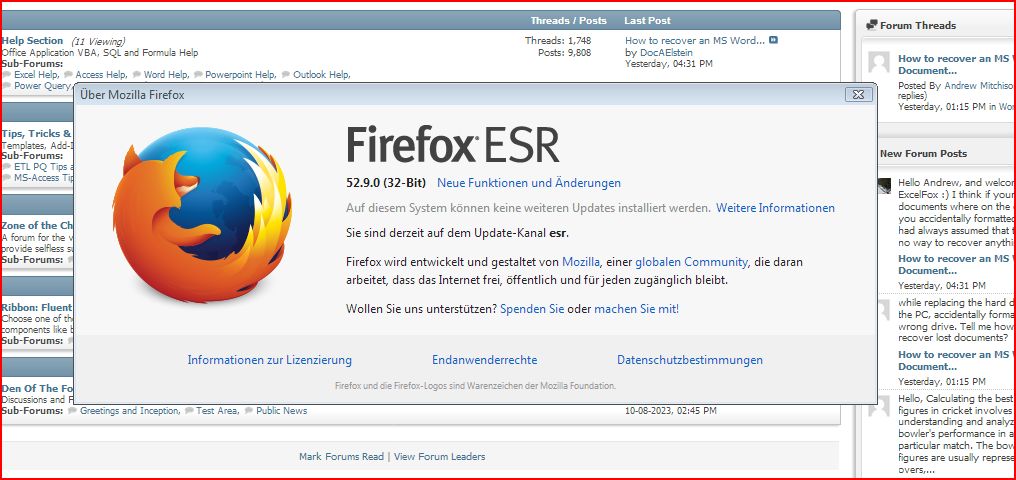This screenshot has height=480, width=1016.
Task: Follow the 'globalen Community' link
Action: tap(691, 262)
